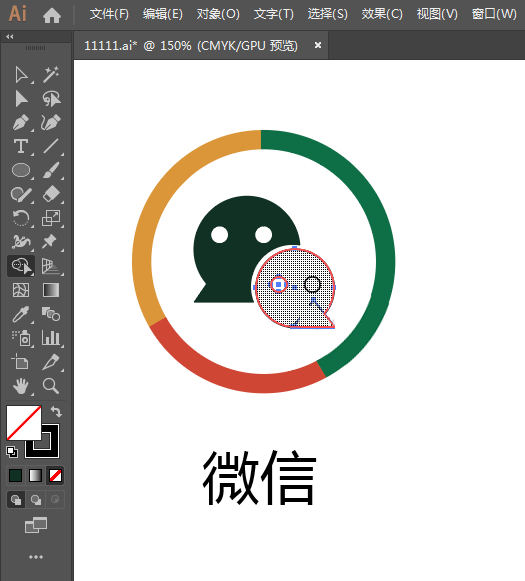Select the Artboard tool
525x581 pixels.
pos(20,362)
